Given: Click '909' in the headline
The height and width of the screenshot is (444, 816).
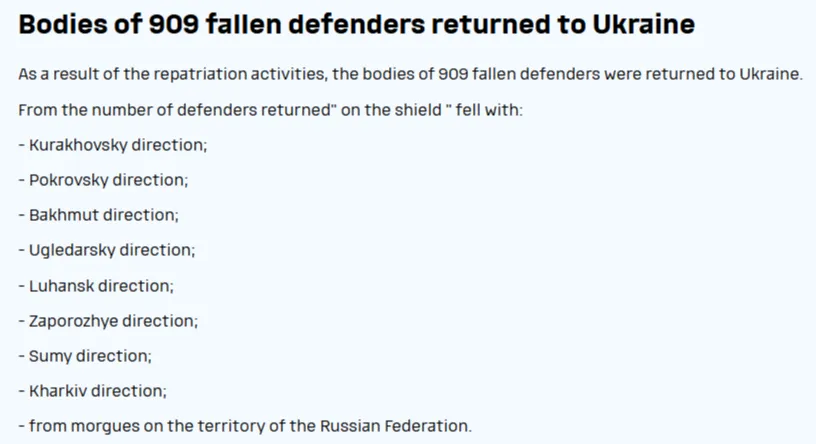Looking at the screenshot, I should pos(174,24).
